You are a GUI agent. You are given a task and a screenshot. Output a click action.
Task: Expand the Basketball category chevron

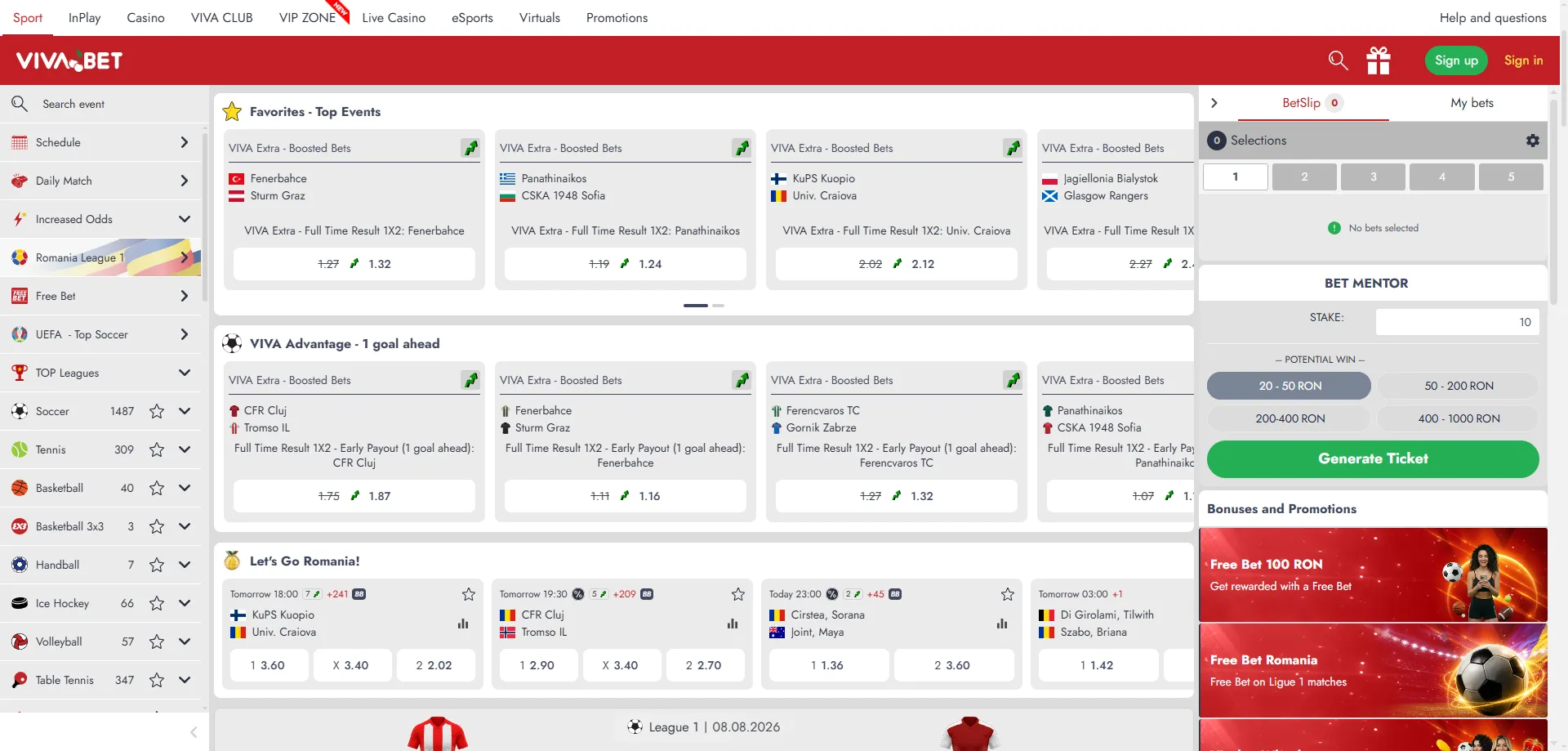coord(185,488)
